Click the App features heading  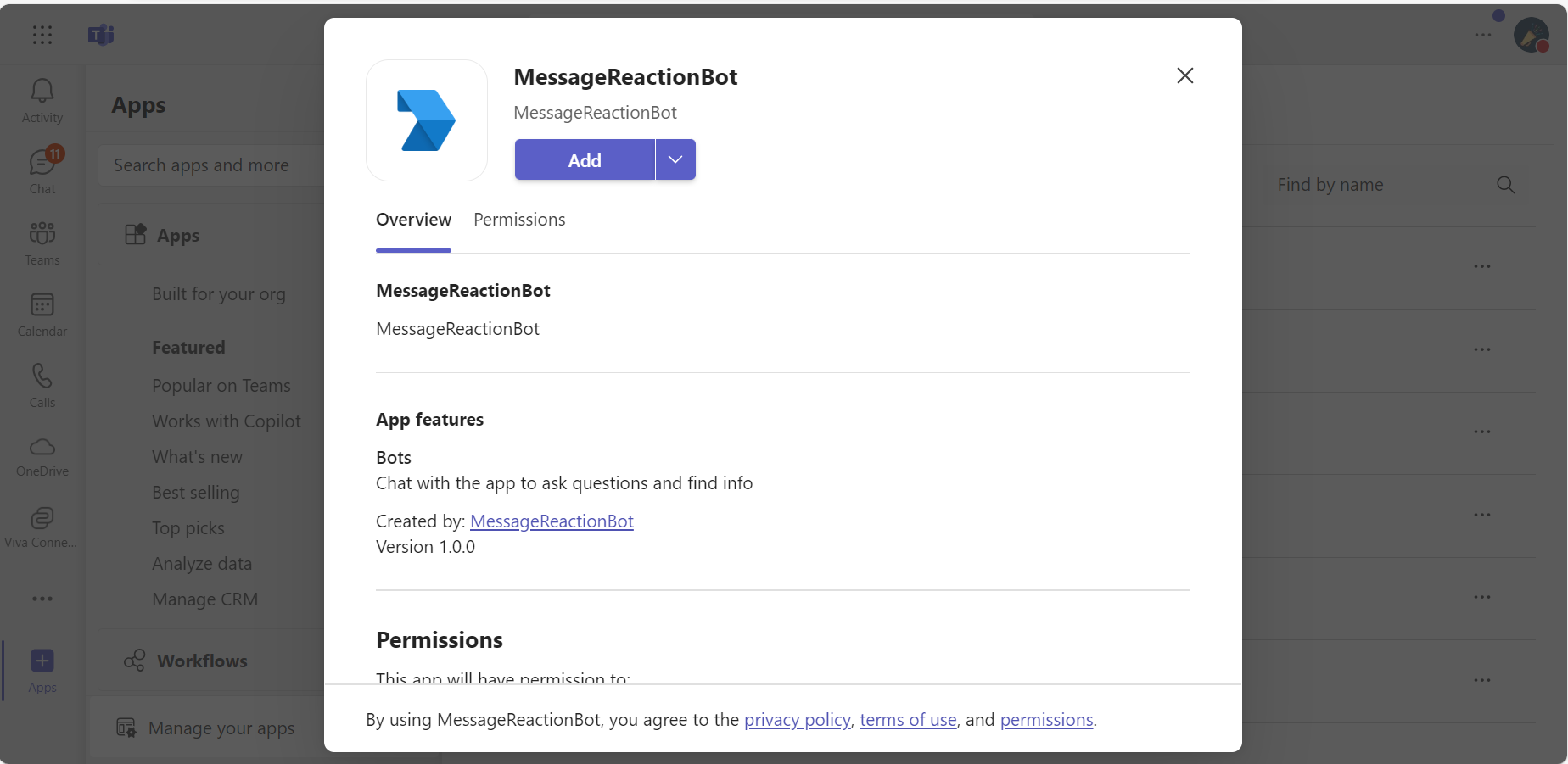pyautogui.click(x=429, y=420)
